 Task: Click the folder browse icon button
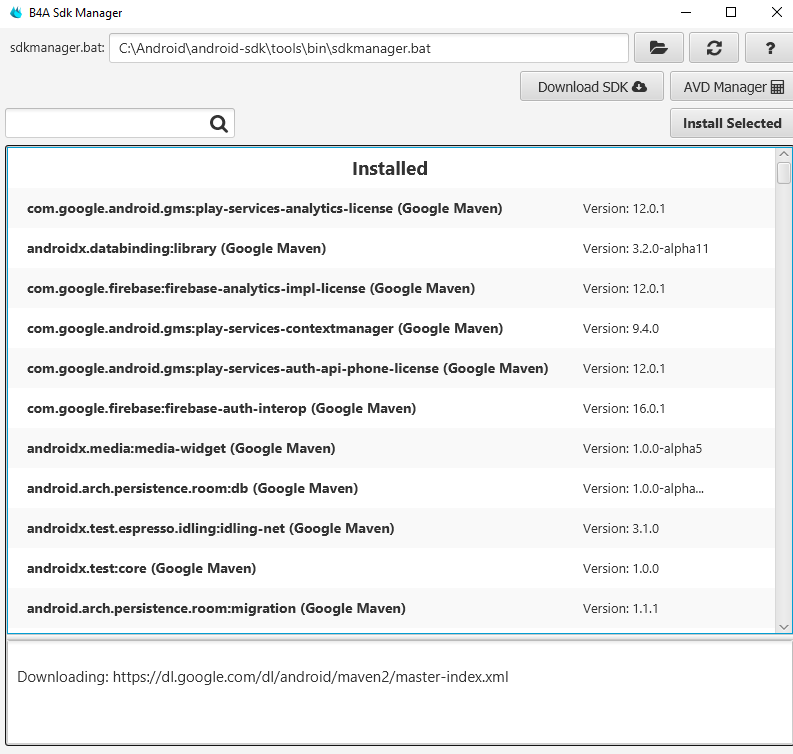pyautogui.click(x=658, y=48)
